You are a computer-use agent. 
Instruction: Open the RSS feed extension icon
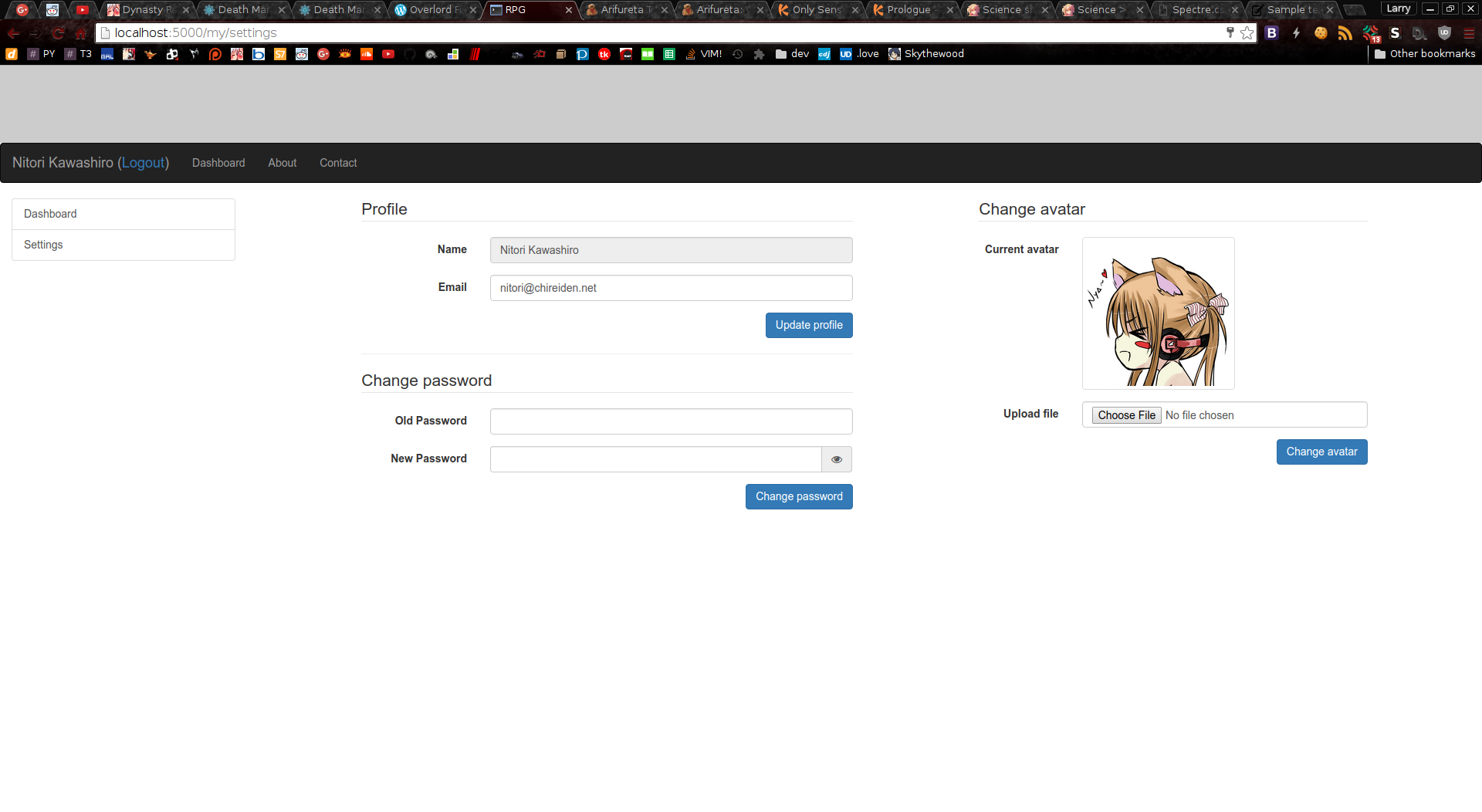click(1345, 32)
